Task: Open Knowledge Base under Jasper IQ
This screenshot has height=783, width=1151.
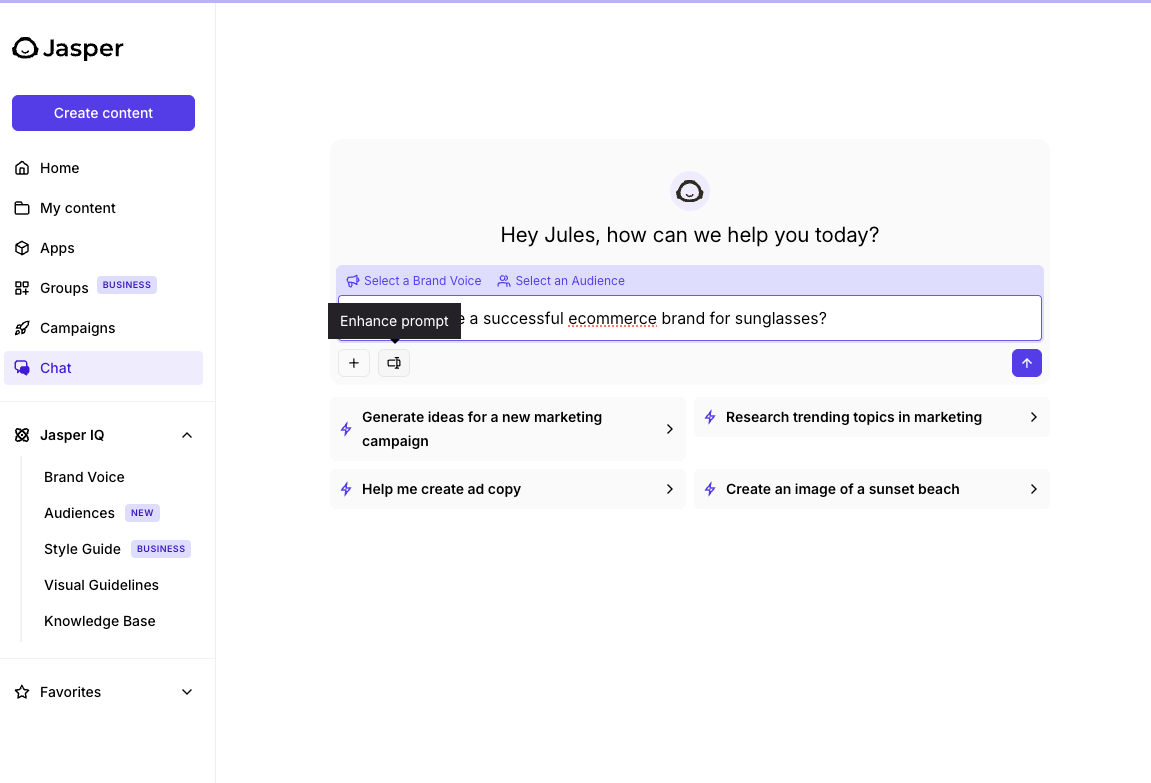Action: [100, 621]
